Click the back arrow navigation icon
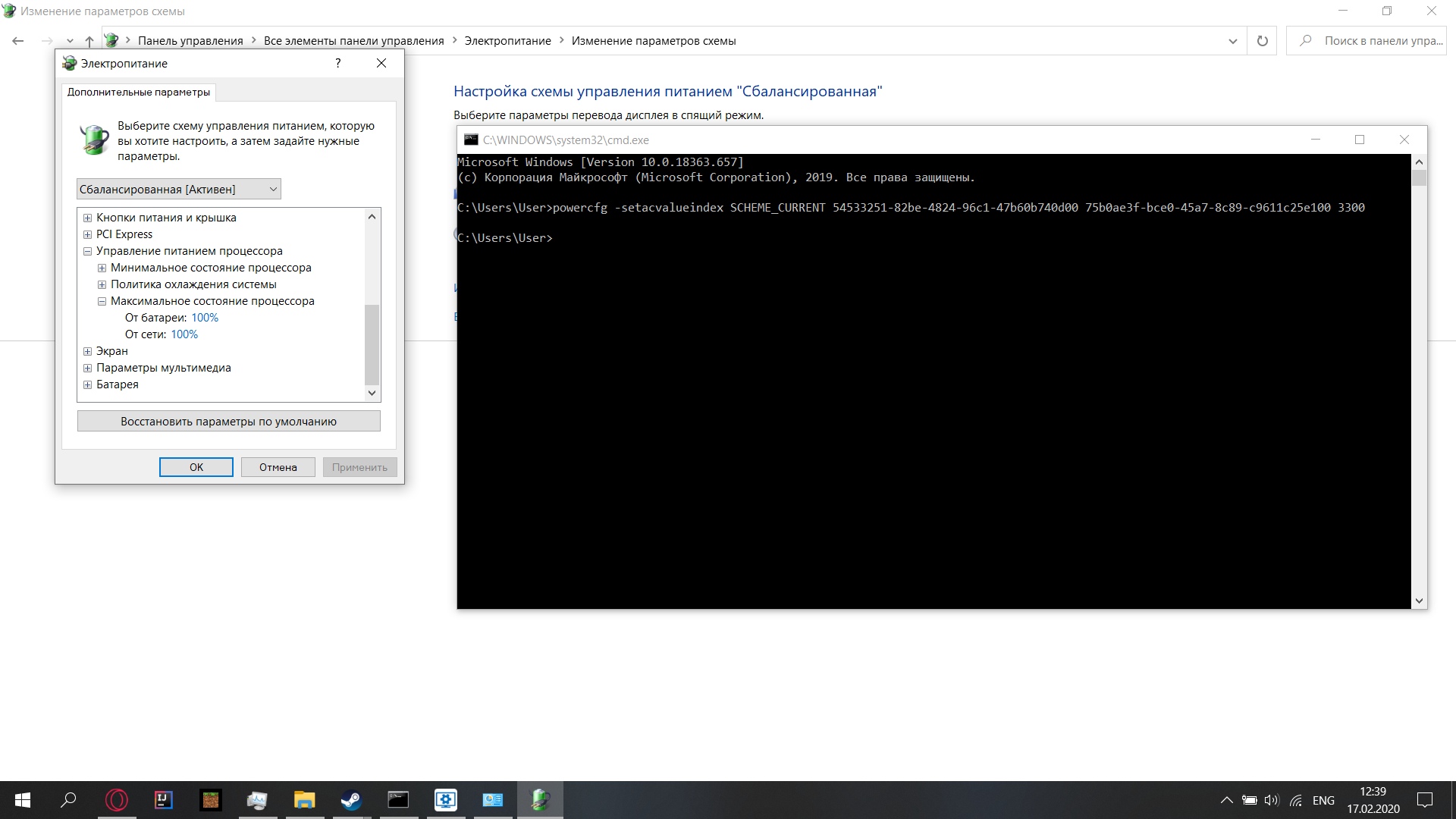The image size is (1456, 819). tap(18, 41)
